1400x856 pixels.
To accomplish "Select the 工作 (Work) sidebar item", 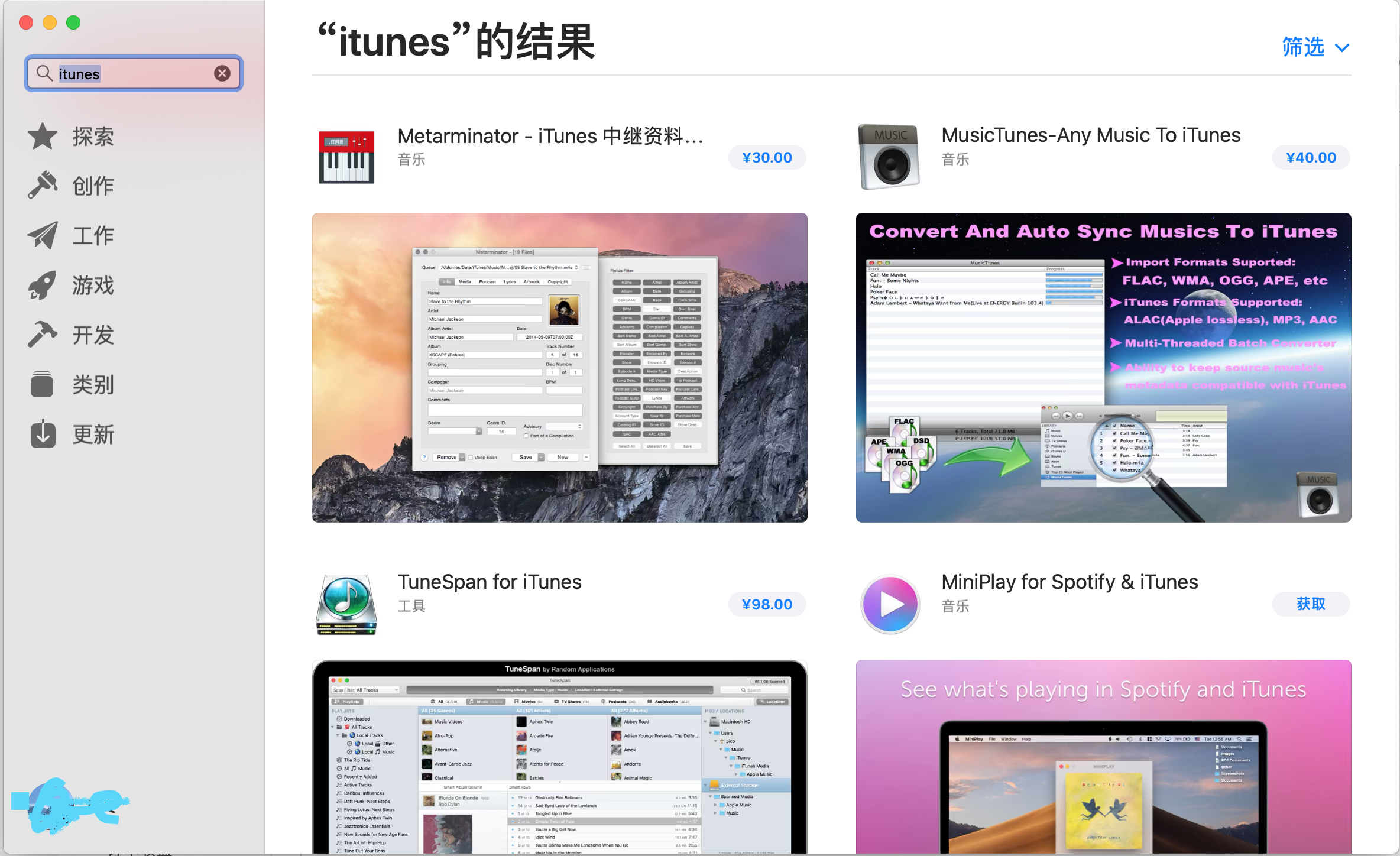I will click(92, 236).
